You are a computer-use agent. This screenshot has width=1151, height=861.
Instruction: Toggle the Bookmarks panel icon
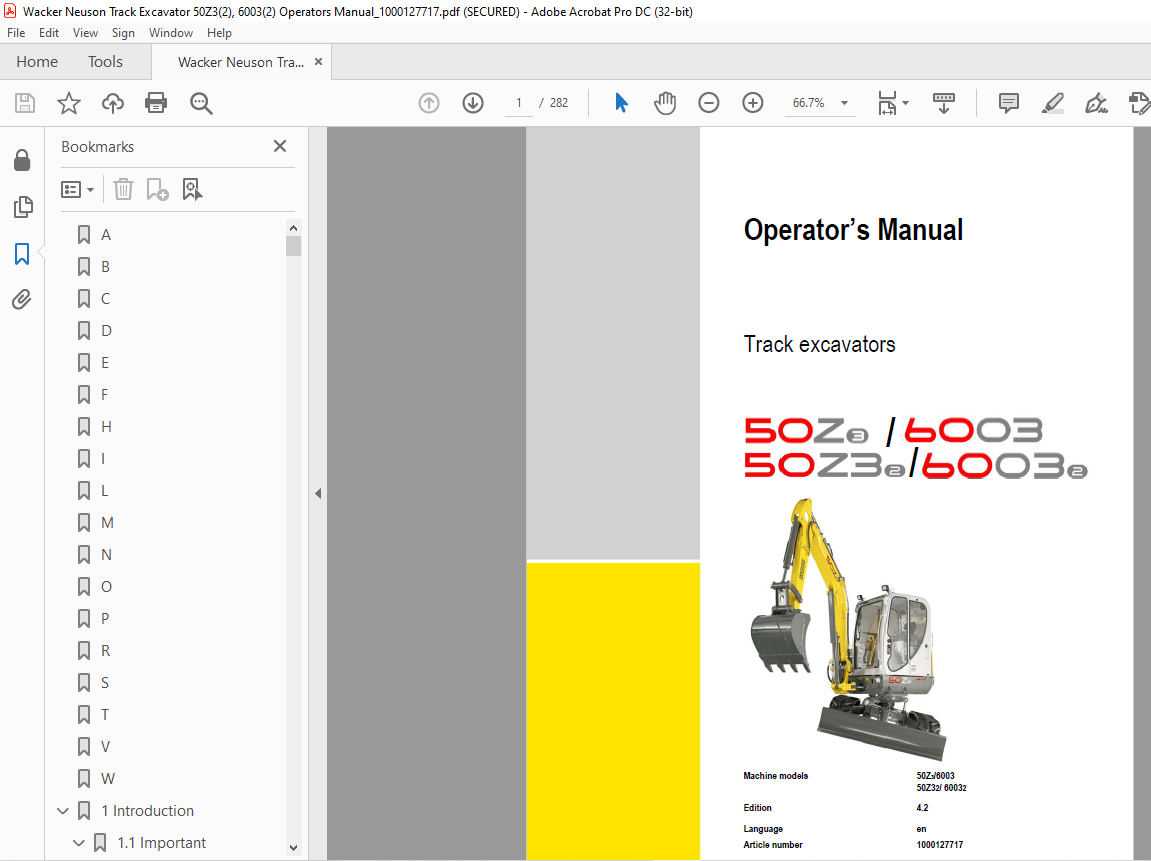22,254
